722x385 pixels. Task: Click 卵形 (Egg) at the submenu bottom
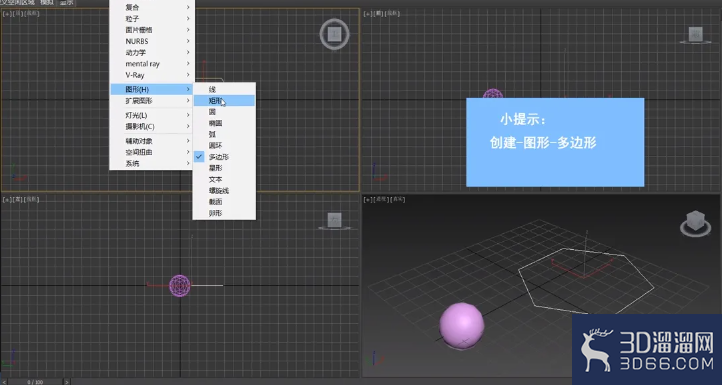[x=224, y=213]
